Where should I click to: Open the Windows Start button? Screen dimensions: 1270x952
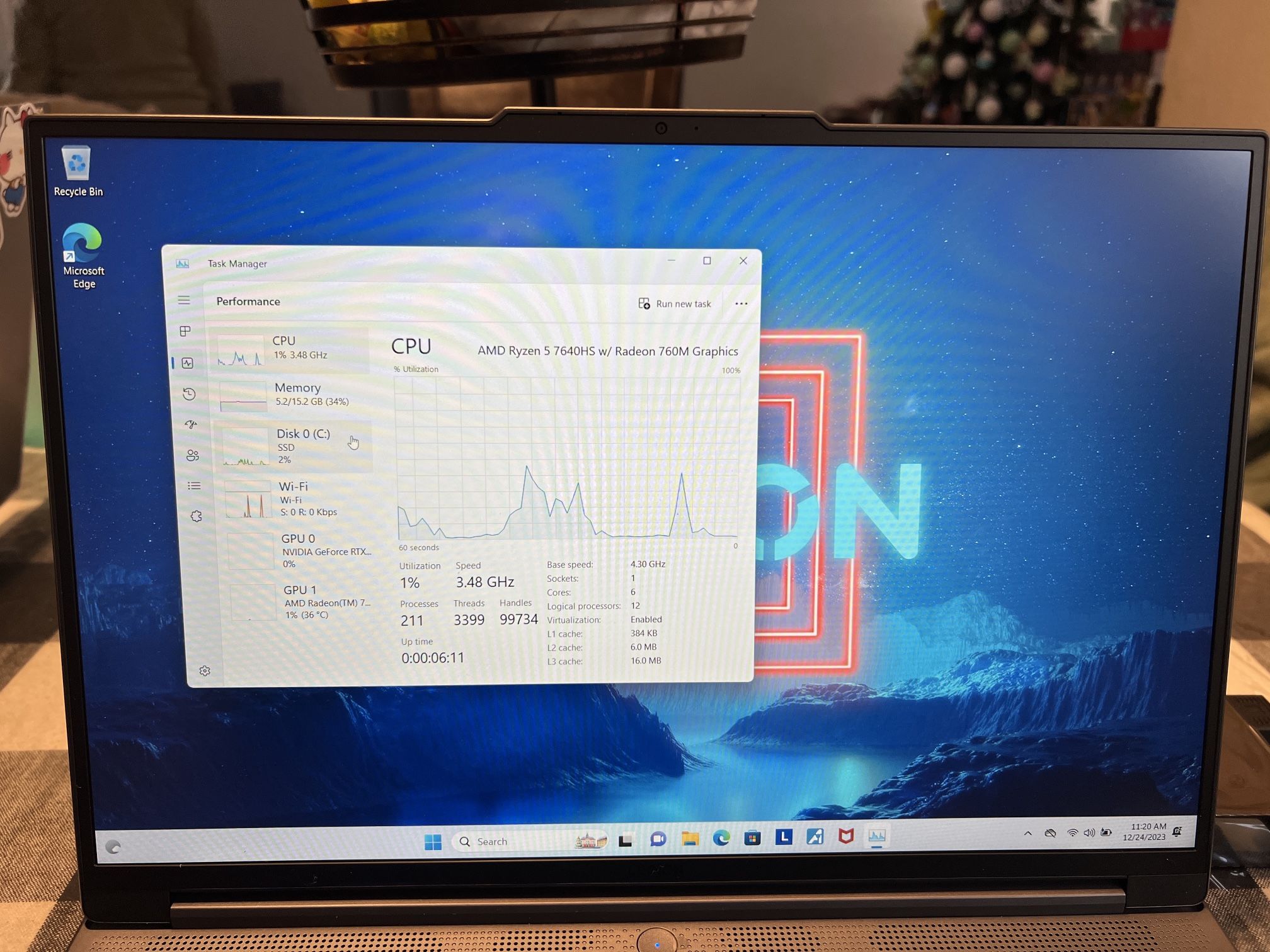pyautogui.click(x=433, y=842)
